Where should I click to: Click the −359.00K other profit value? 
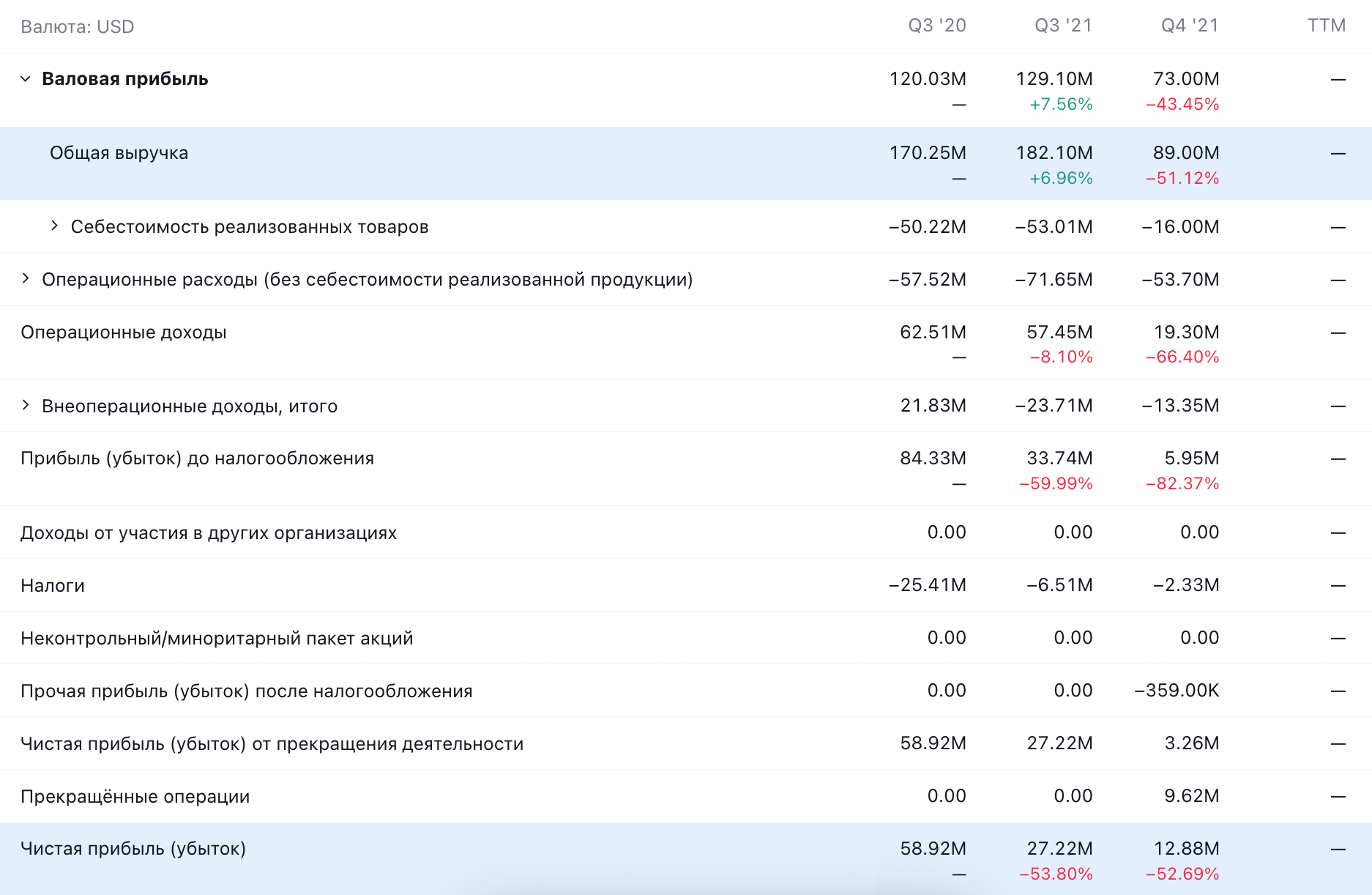point(1177,691)
